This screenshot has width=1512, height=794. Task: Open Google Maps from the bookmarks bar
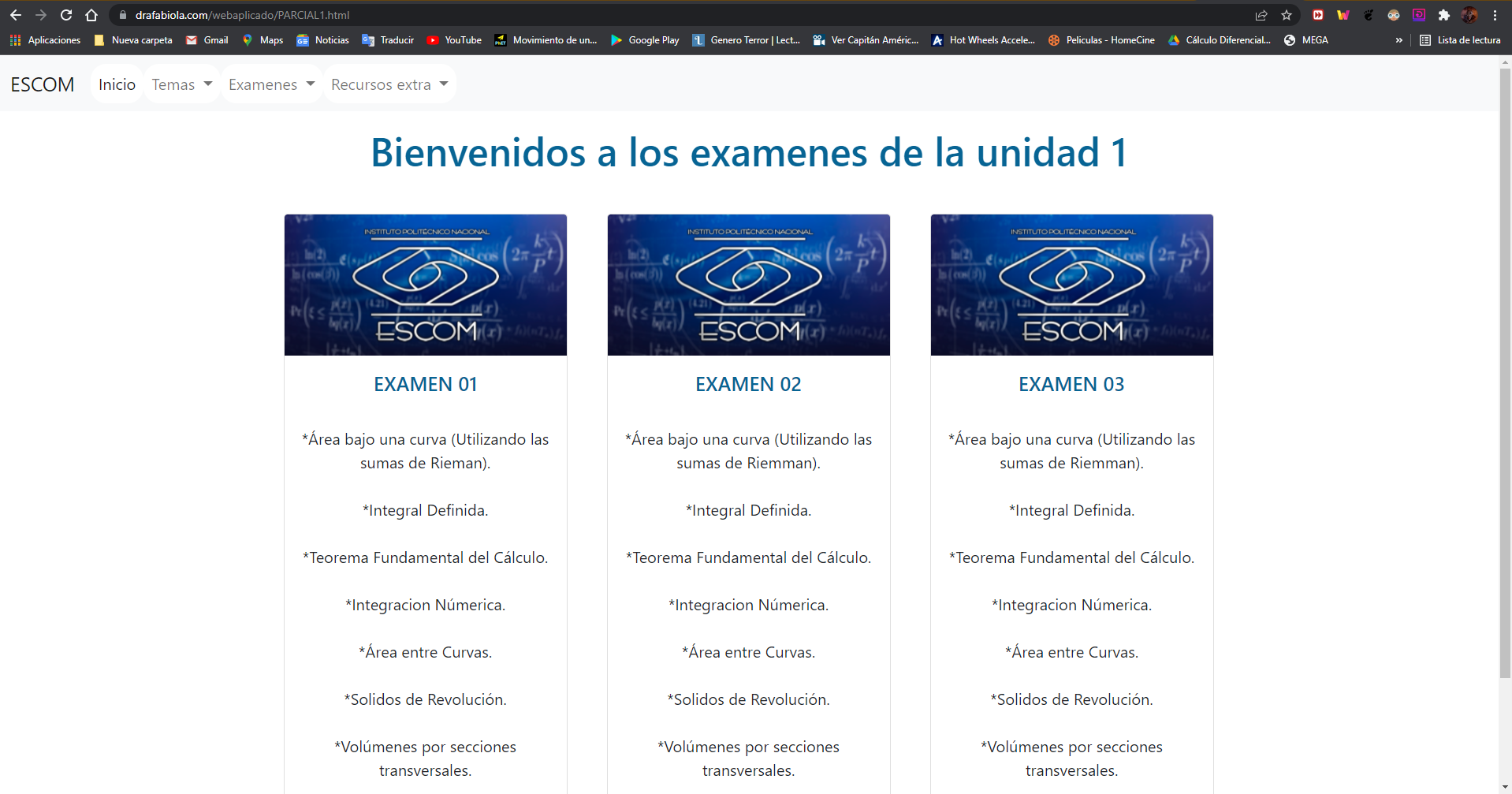click(262, 40)
